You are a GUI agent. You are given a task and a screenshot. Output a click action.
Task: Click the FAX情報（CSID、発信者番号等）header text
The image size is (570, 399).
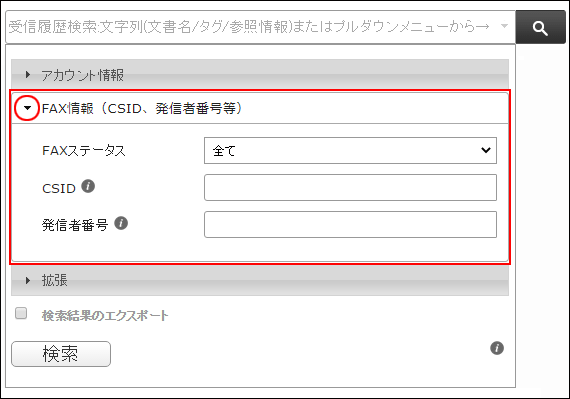tap(142, 108)
